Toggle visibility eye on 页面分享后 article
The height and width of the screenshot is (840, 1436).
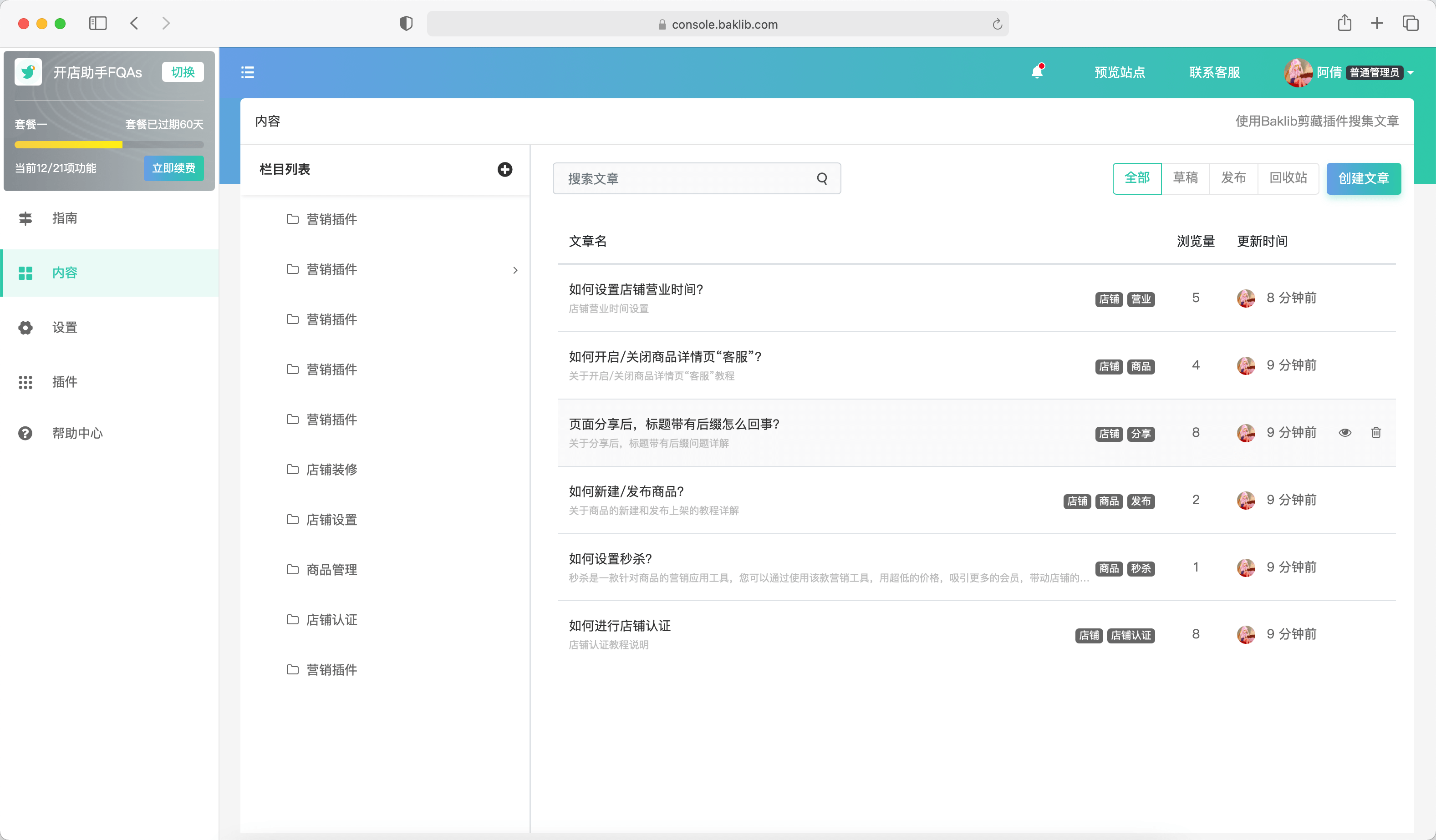coord(1345,432)
